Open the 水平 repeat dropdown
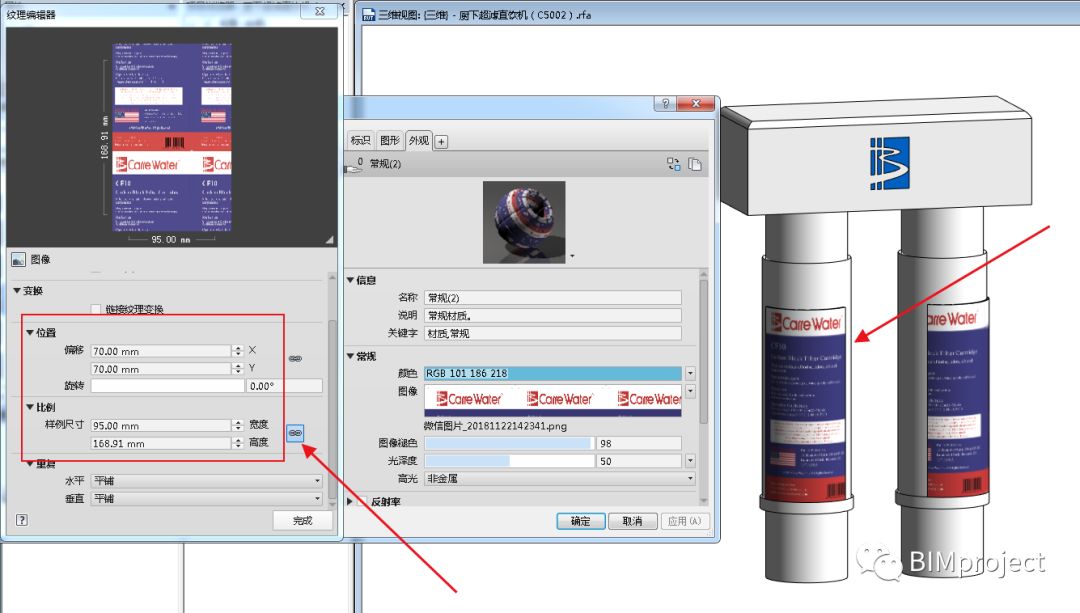 [x=207, y=480]
